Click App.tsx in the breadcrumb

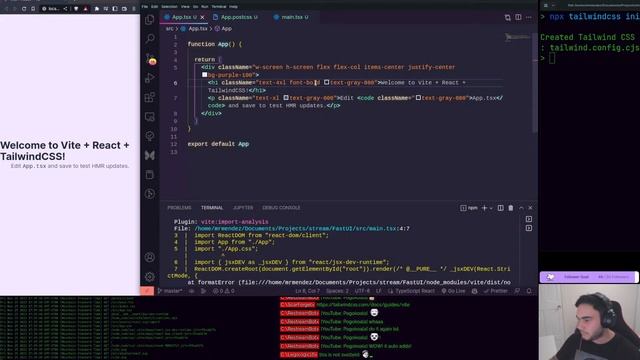pyautogui.click(x=198, y=29)
